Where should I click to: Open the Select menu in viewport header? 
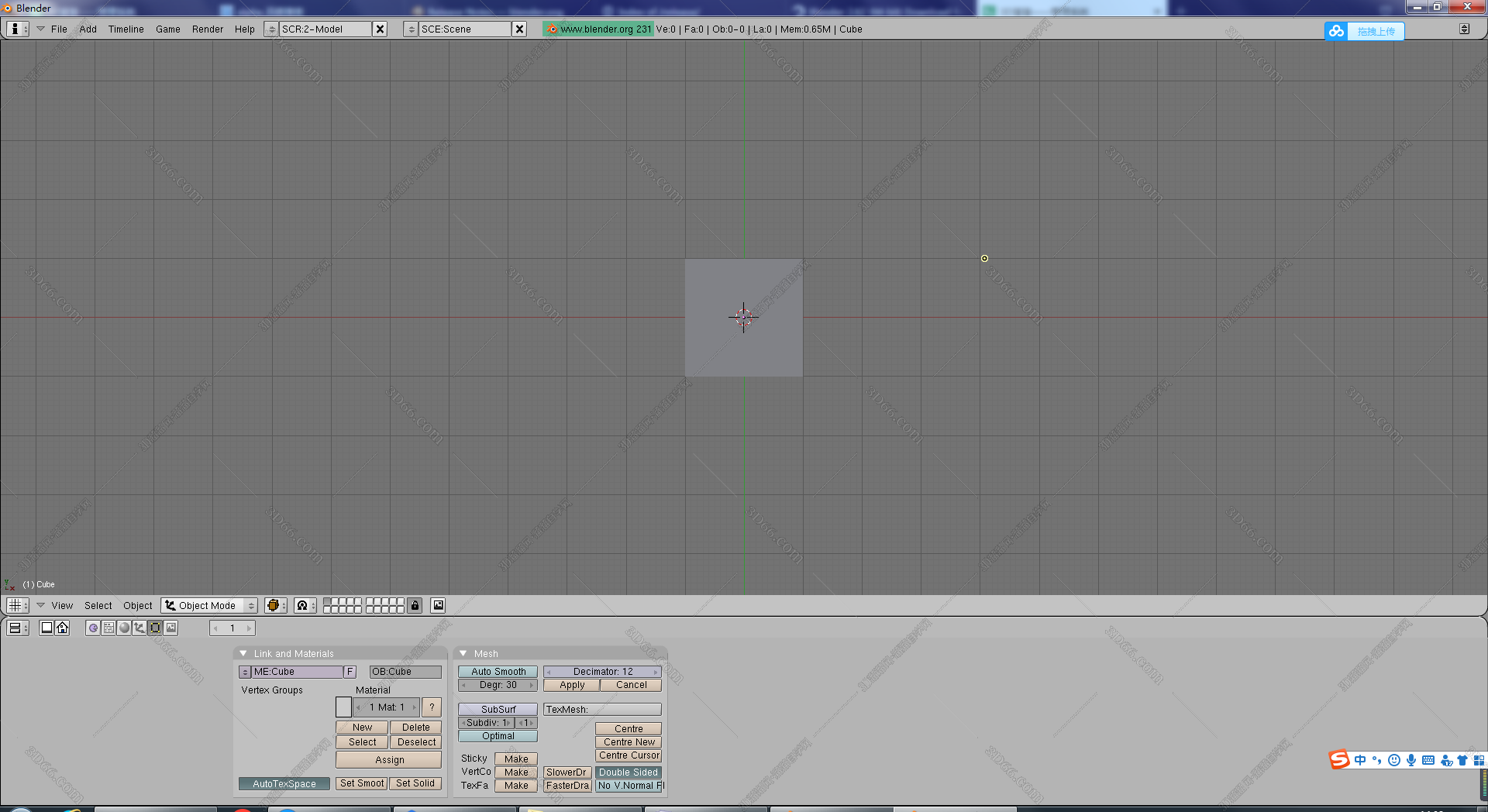pyautogui.click(x=98, y=605)
